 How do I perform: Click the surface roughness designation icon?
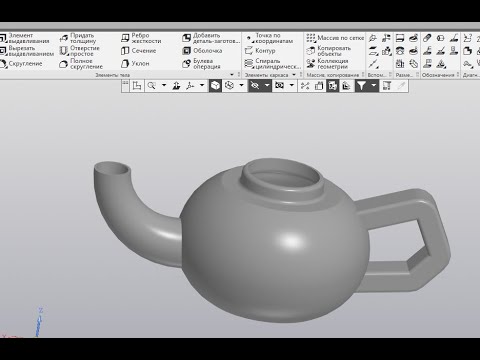(441, 51)
